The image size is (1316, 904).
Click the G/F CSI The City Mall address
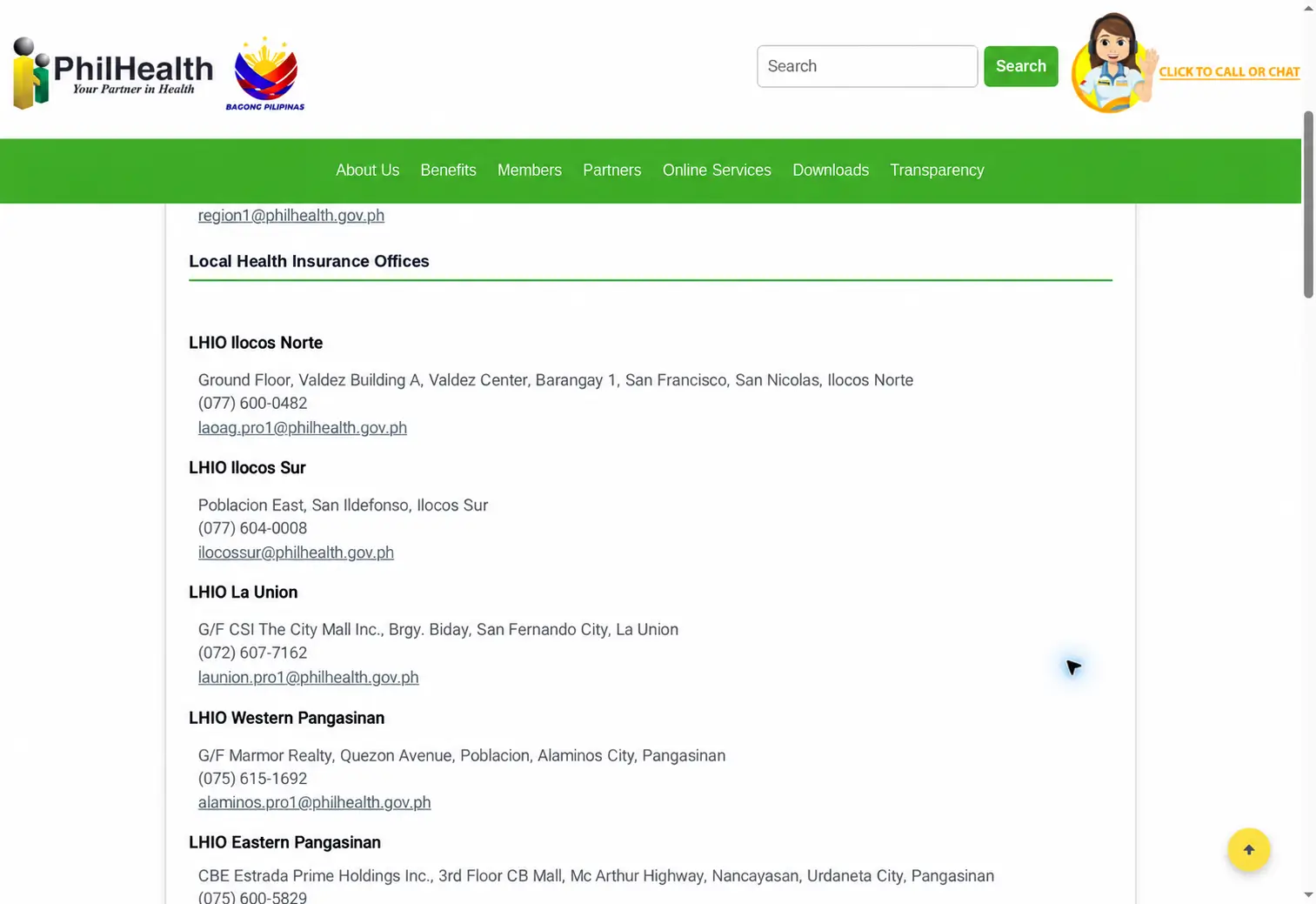click(x=438, y=630)
